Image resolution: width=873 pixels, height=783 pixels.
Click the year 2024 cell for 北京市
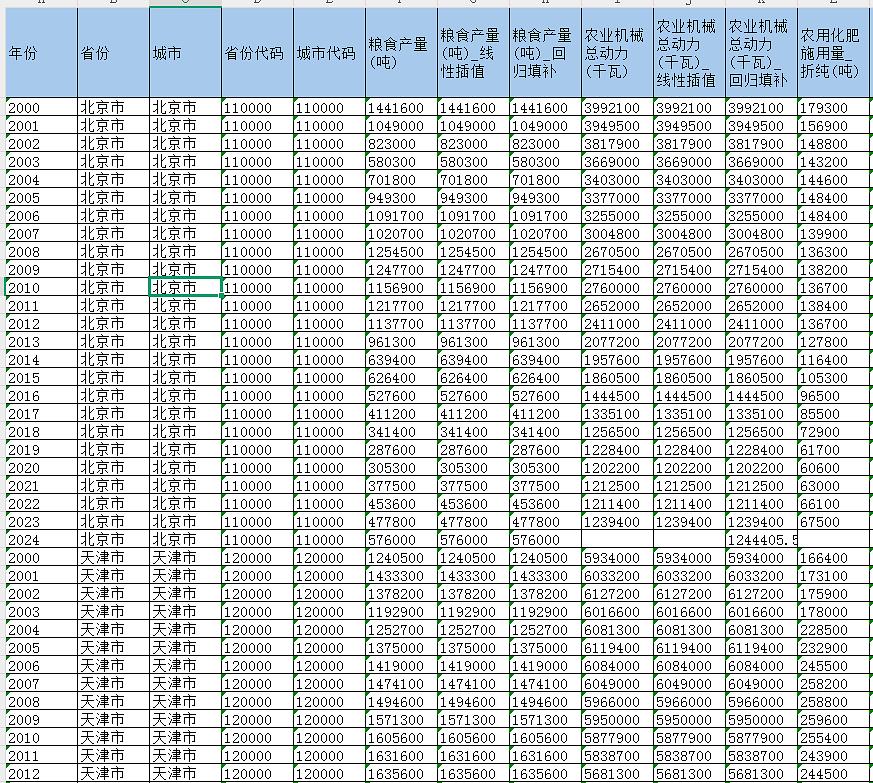pos(41,539)
